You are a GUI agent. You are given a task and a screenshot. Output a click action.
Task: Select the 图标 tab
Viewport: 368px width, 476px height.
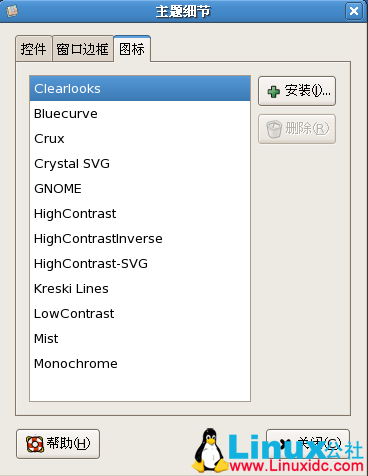click(x=132, y=49)
